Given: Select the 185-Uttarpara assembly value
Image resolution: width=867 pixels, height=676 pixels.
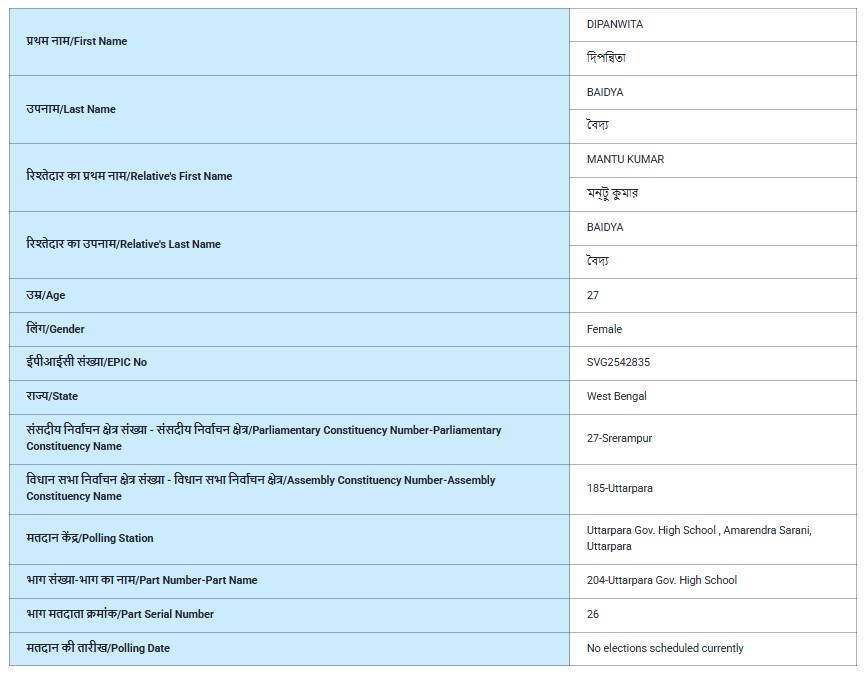Looking at the screenshot, I should [619, 488].
